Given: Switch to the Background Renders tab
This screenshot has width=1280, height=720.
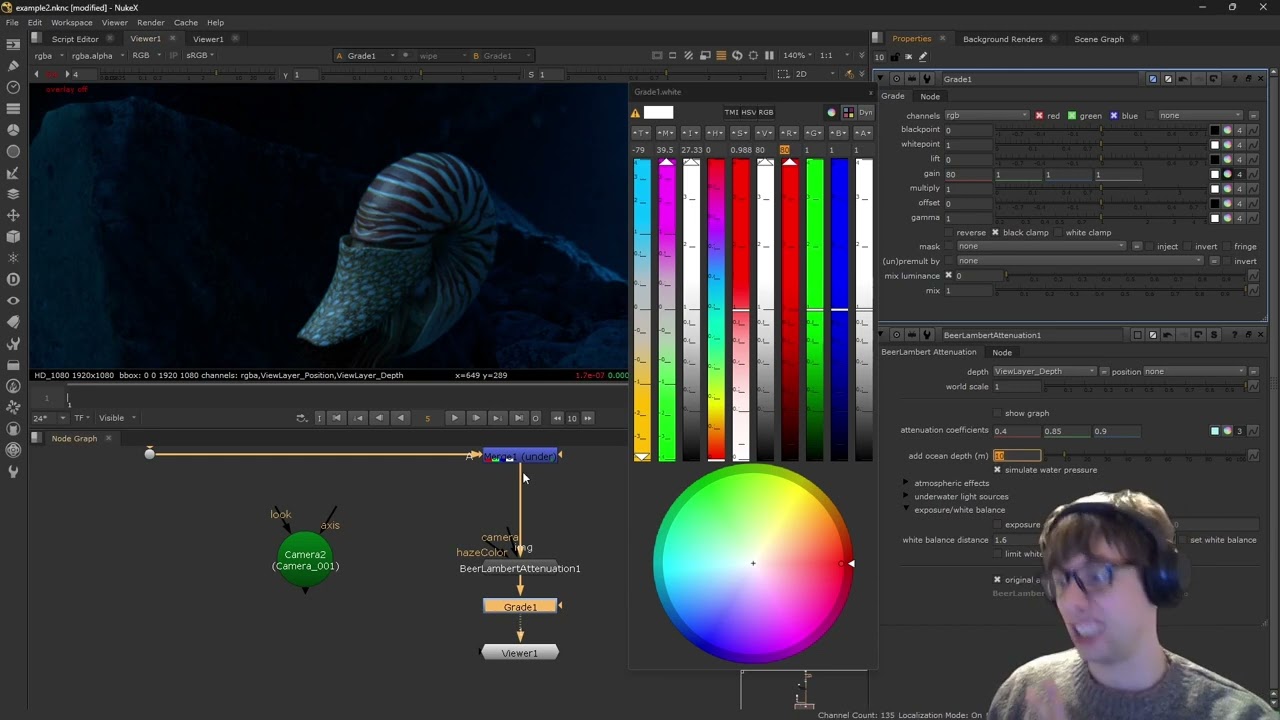Looking at the screenshot, I should (x=1003, y=39).
